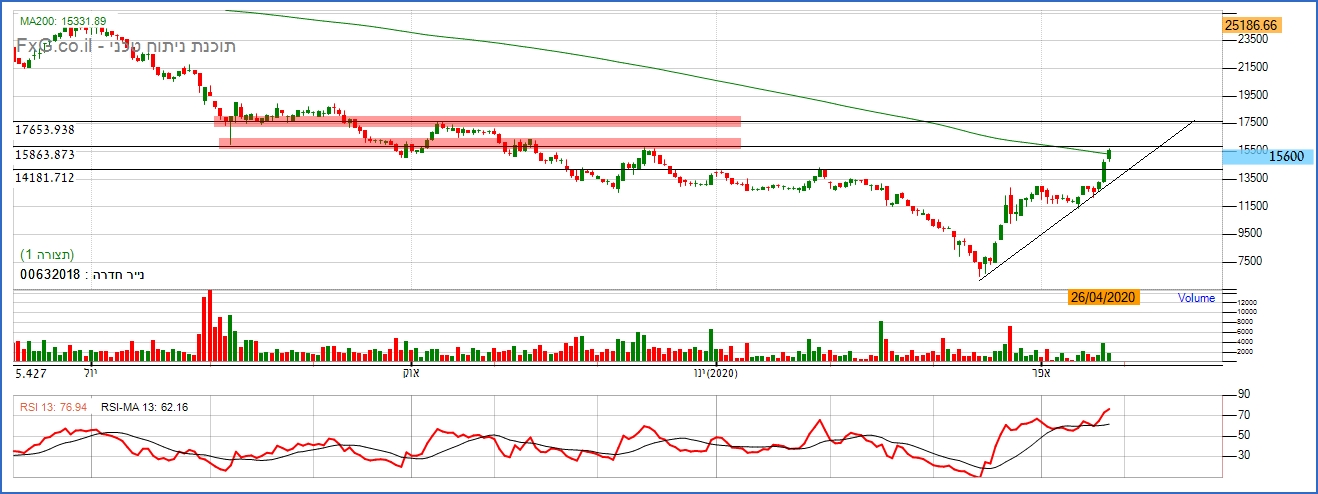Click the אפר time axis label
The width and height of the screenshot is (1318, 494).
point(1043,371)
